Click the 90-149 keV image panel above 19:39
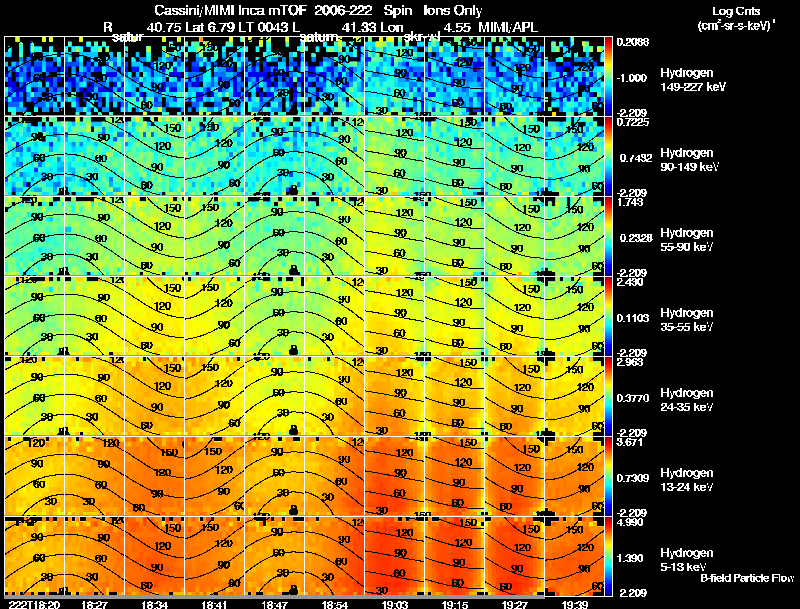The image size is (800, 609). click(574, 156)
